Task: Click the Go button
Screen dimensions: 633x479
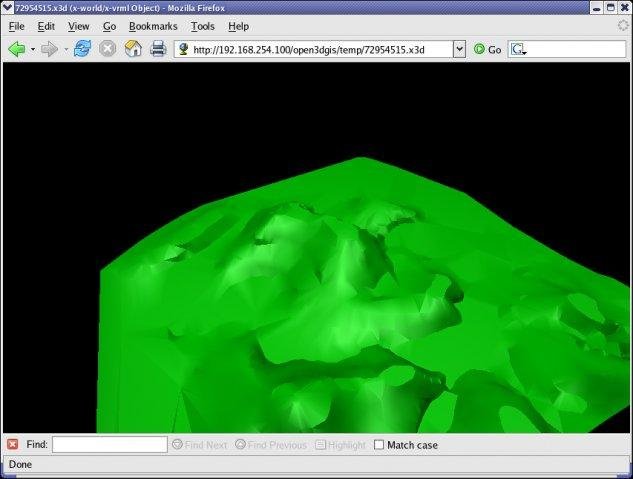Action: 487,50
